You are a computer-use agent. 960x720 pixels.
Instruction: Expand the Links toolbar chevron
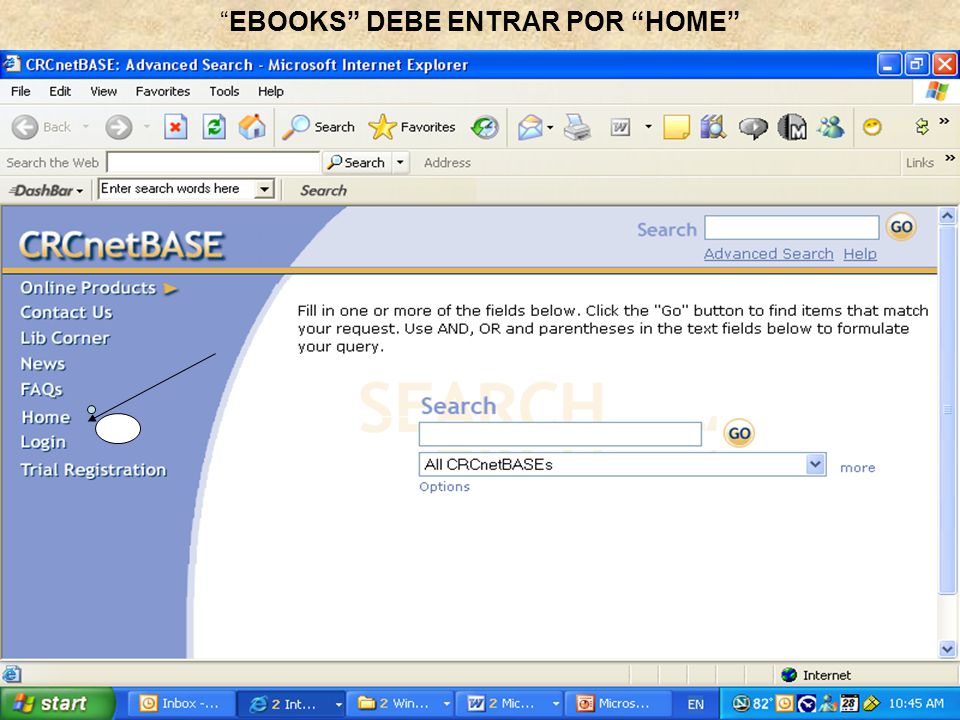[x=950, y=158]
